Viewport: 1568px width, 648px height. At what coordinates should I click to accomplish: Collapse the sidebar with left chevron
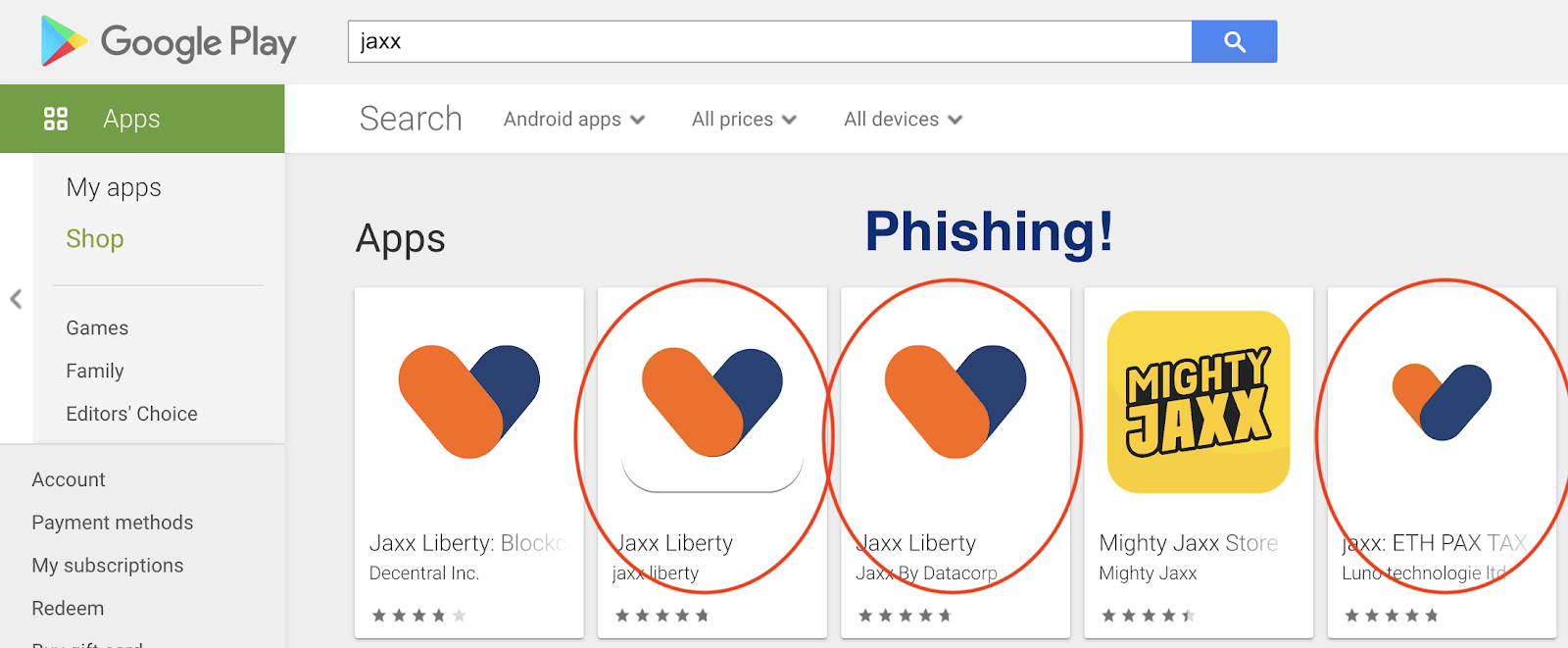coord(16,299)
